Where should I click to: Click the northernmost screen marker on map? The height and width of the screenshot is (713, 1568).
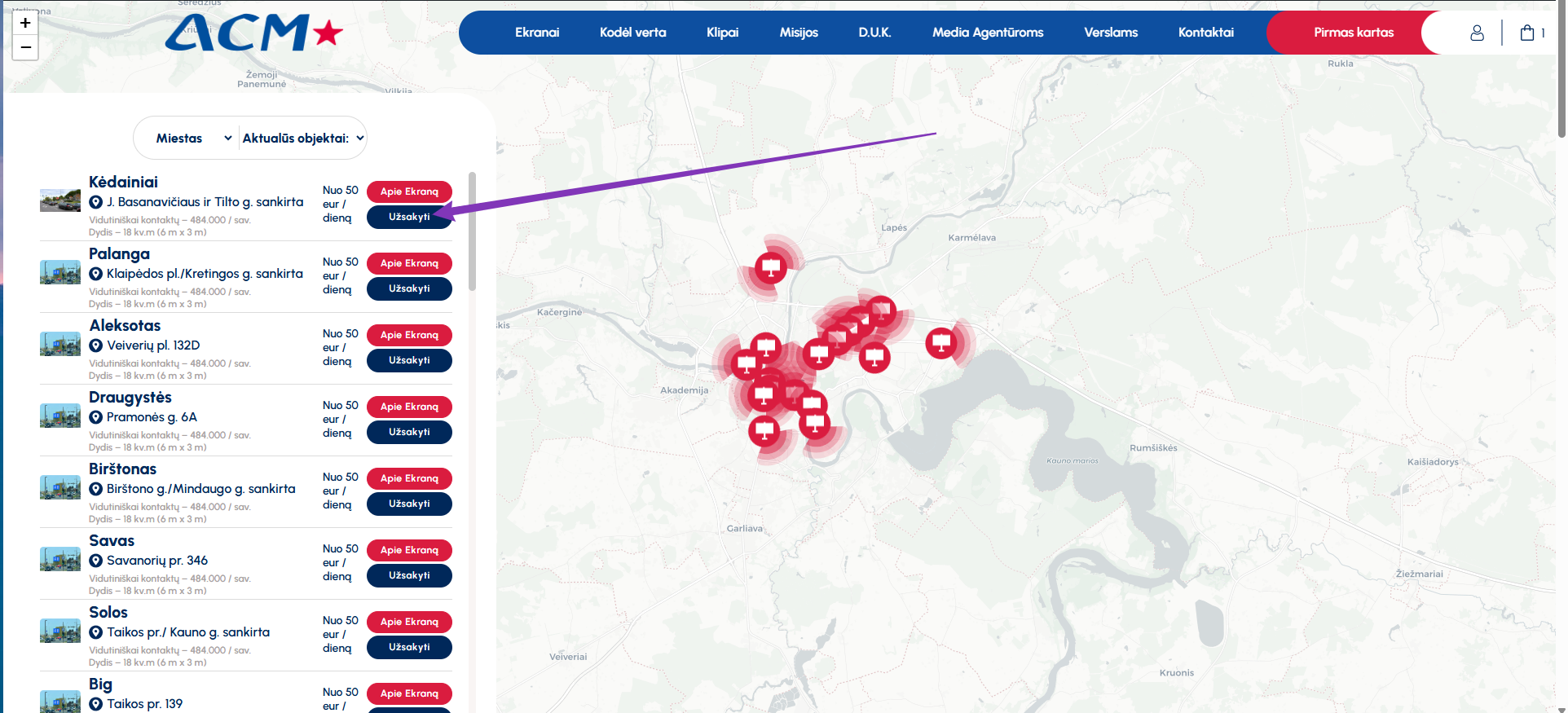tap(770, 266)
